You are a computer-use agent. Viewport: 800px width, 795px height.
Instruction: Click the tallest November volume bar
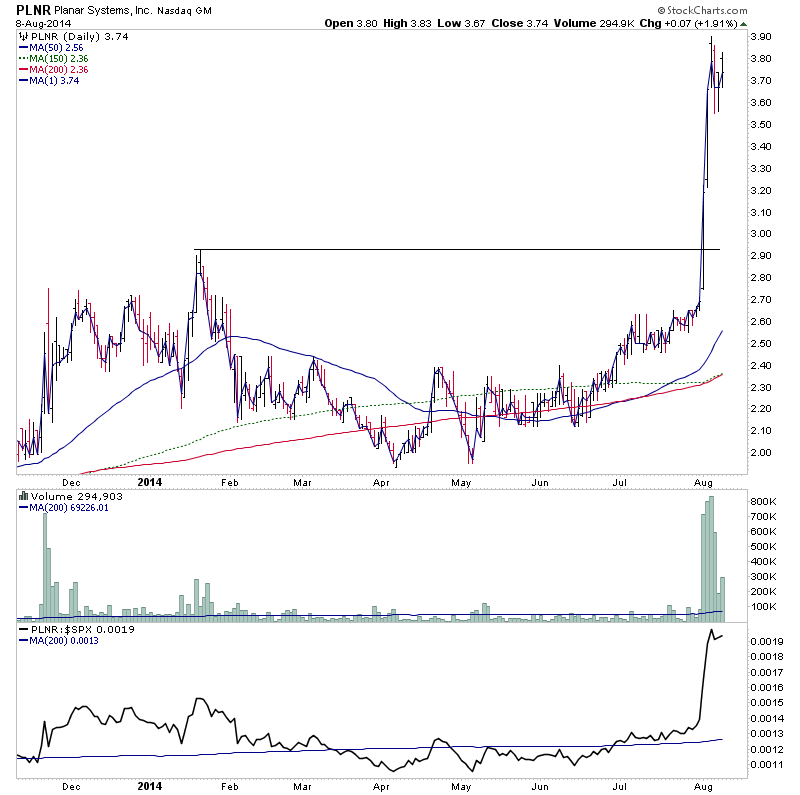(x=44, y=567)
